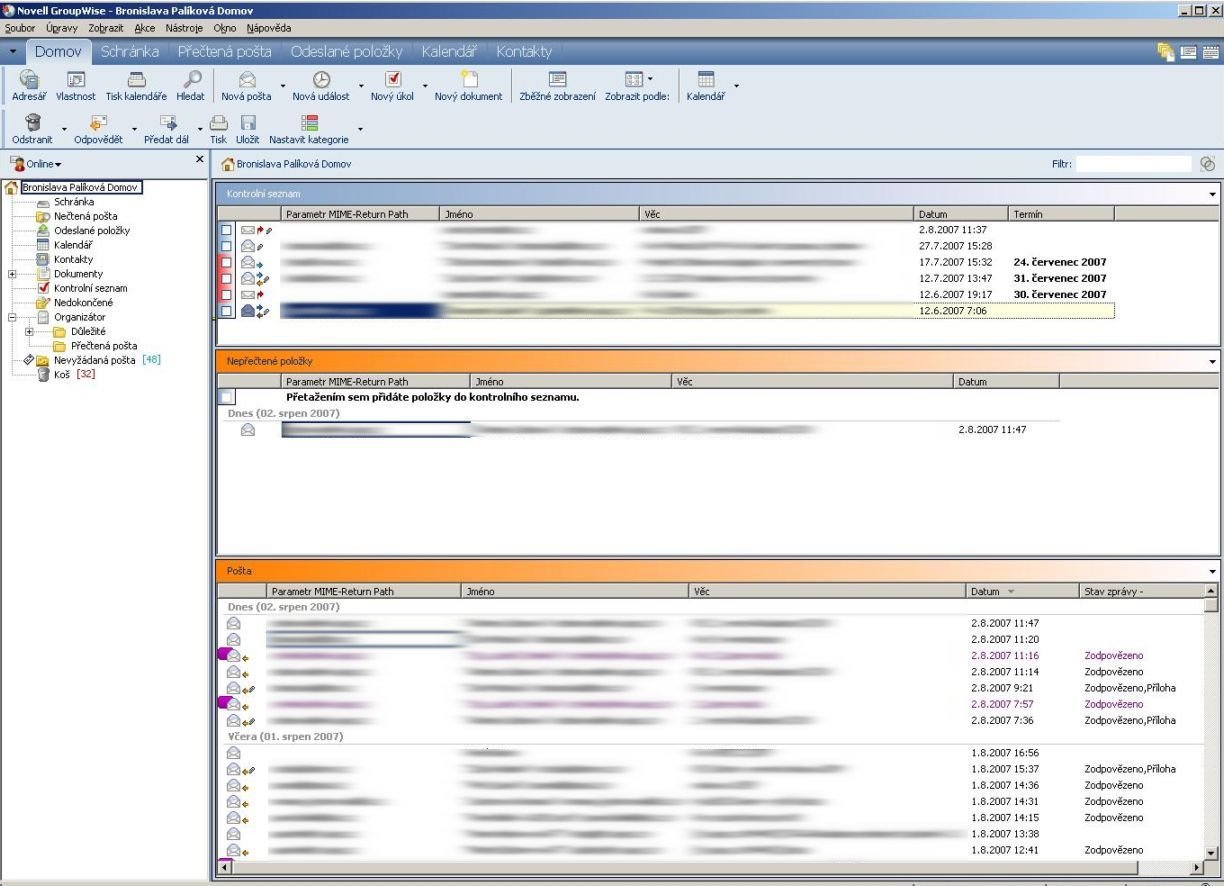This screenshot has height=886, width=1224.
Task: Click the Tisk printer icon
Action: (218, 123)
